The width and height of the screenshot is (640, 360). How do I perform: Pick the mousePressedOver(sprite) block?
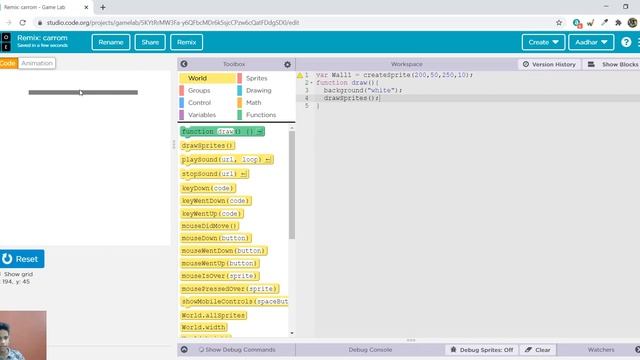tap(230, 289)
